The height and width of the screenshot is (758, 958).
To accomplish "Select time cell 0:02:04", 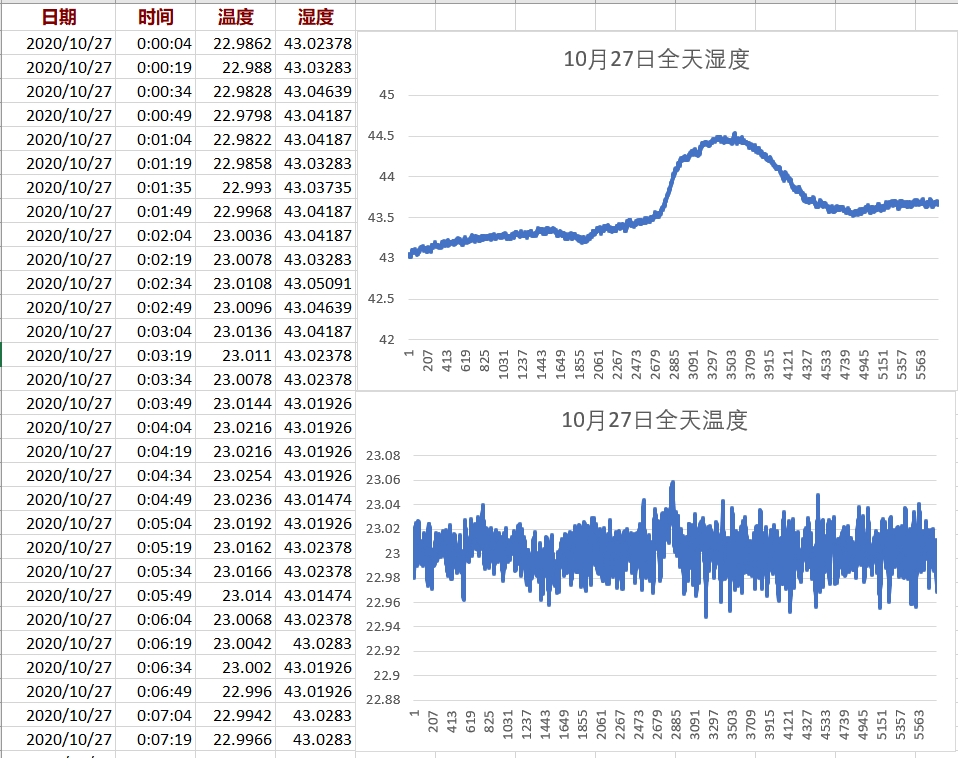I will (156, 236).
